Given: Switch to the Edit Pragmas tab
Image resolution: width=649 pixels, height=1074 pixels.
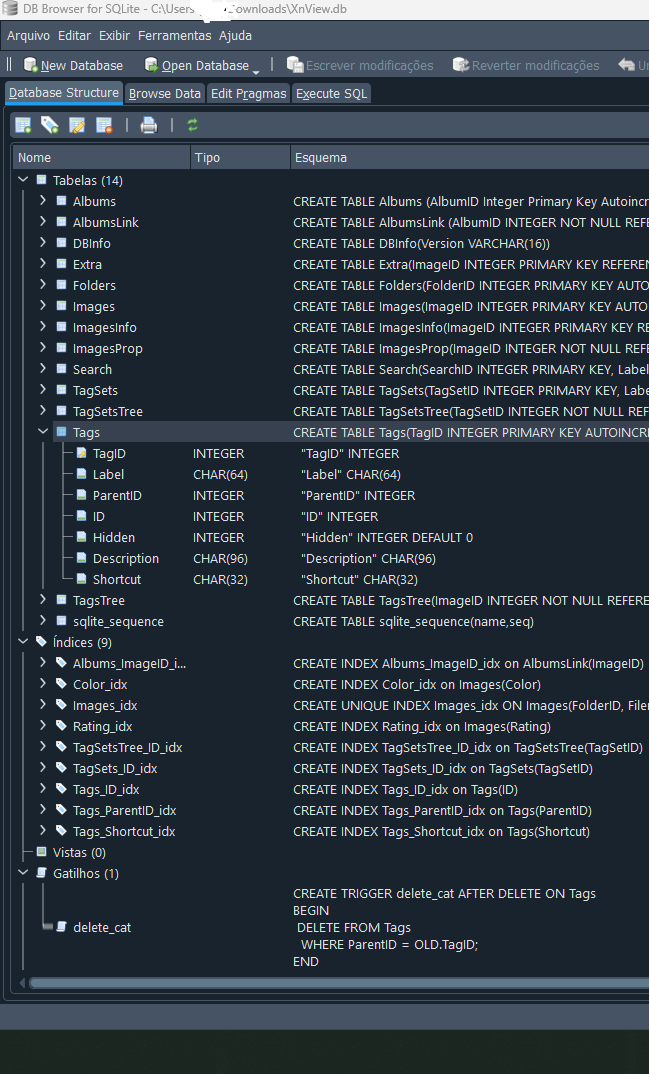Looking at the screenshot, I should tap(249, 94).
